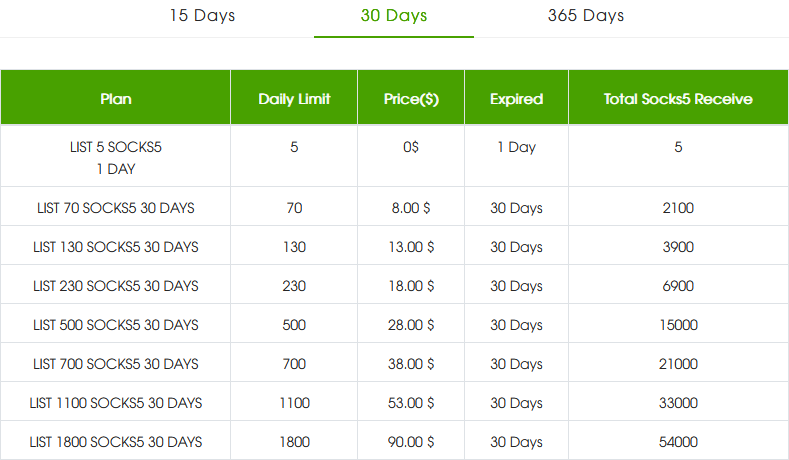This screenshot has width=789, height=460.
Task: Click the 90.00 $ price cell
Action: pyautogui.click(x=410, y=442)
